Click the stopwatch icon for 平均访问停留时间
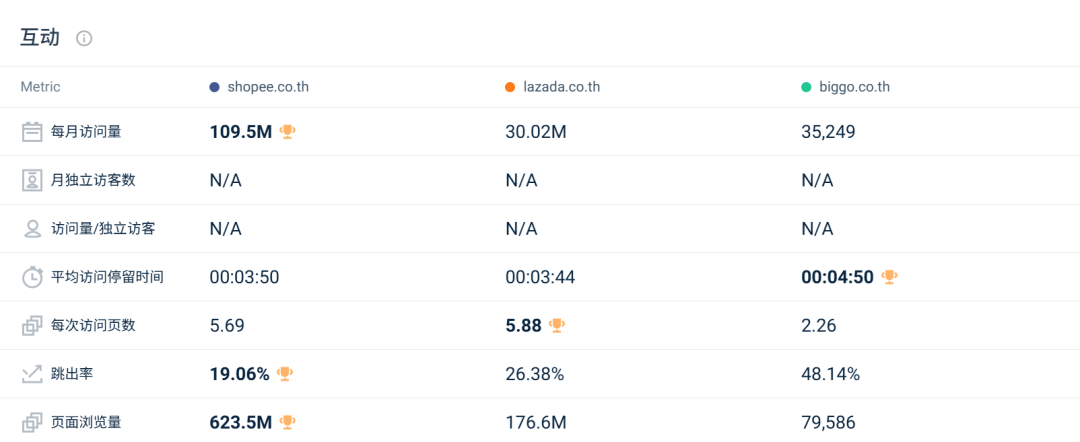 (32, 277)
